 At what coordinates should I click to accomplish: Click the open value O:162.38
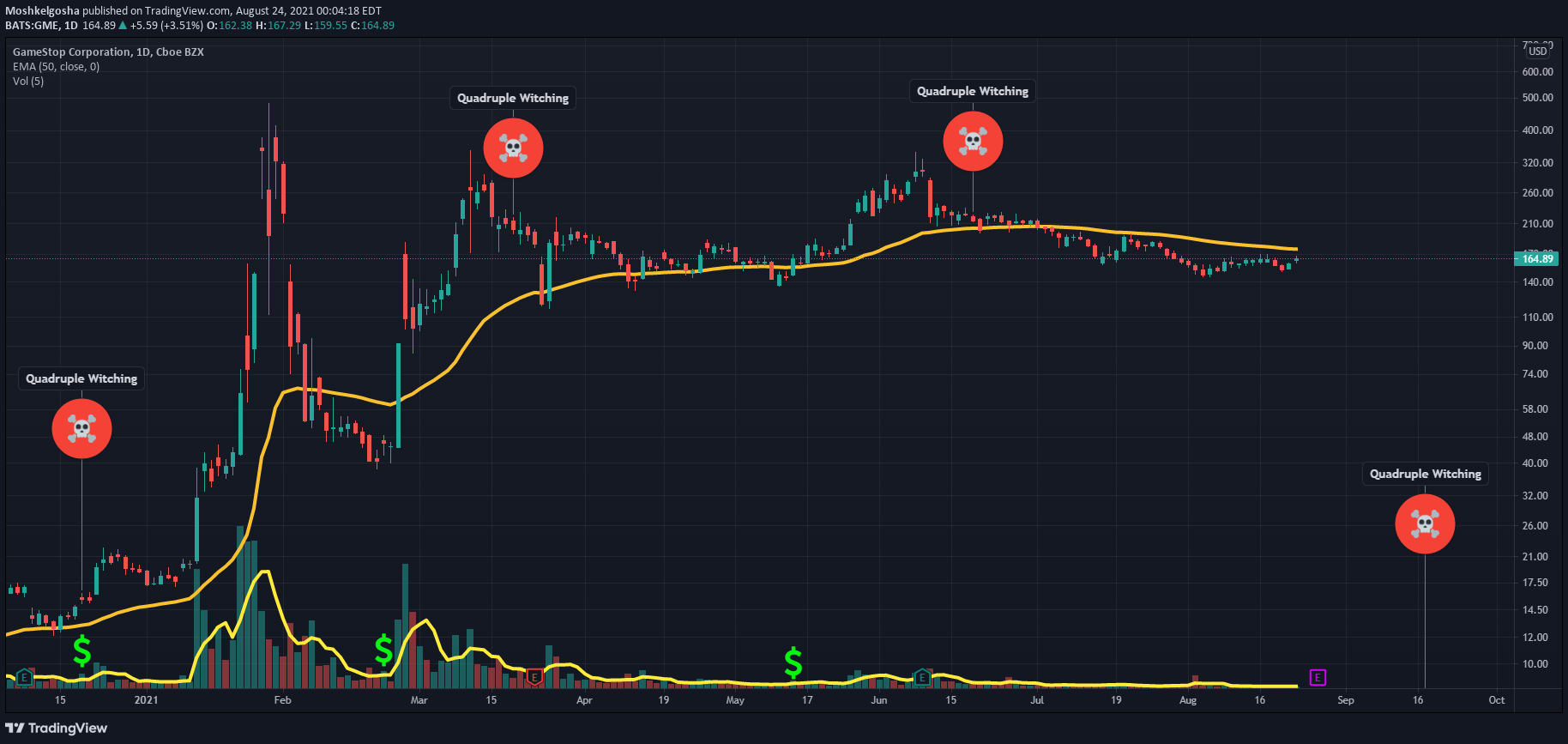229,26
